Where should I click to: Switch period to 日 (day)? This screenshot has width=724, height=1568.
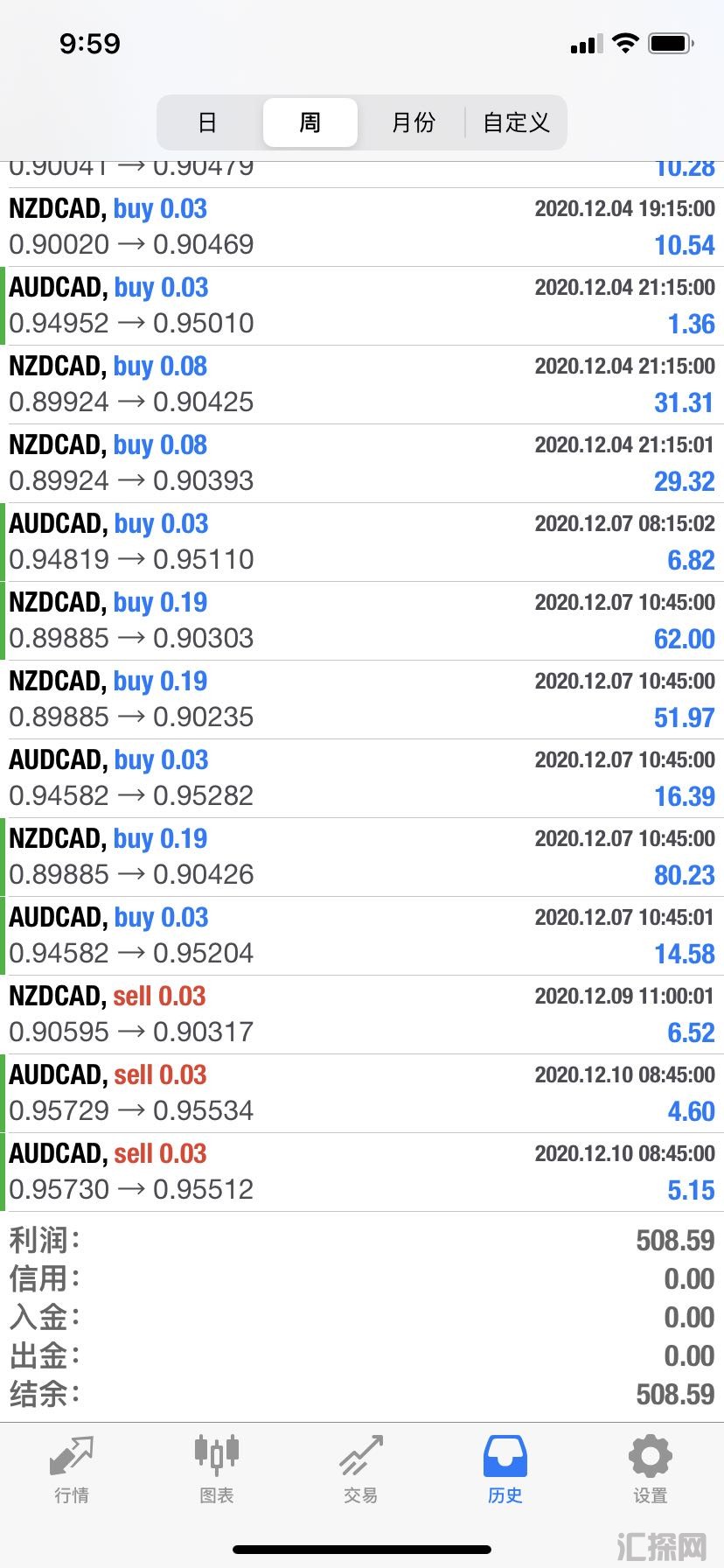(207, 122)
